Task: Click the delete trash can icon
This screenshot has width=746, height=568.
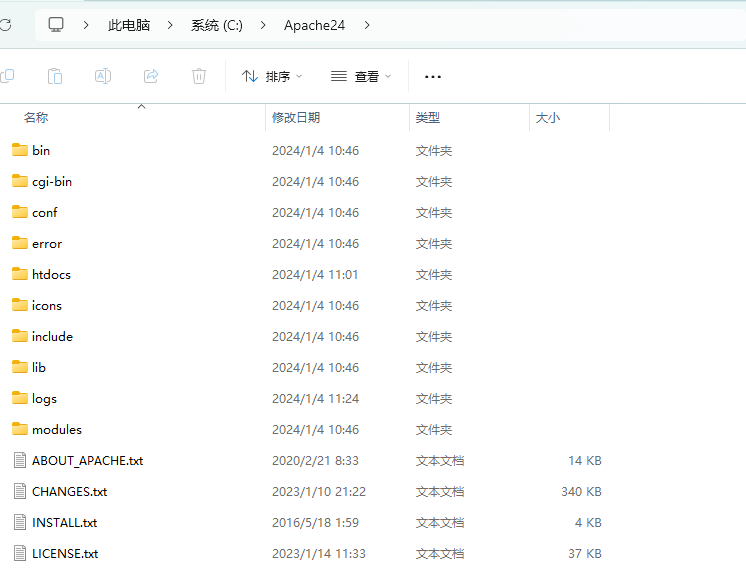Action: (199, 76)
